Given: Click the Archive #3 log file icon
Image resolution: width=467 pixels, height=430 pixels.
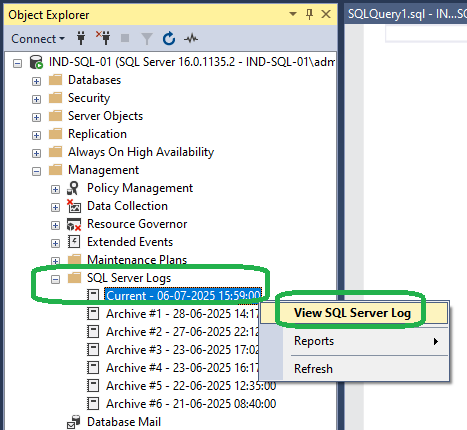Looking at the screenshot, I should 93,350.
